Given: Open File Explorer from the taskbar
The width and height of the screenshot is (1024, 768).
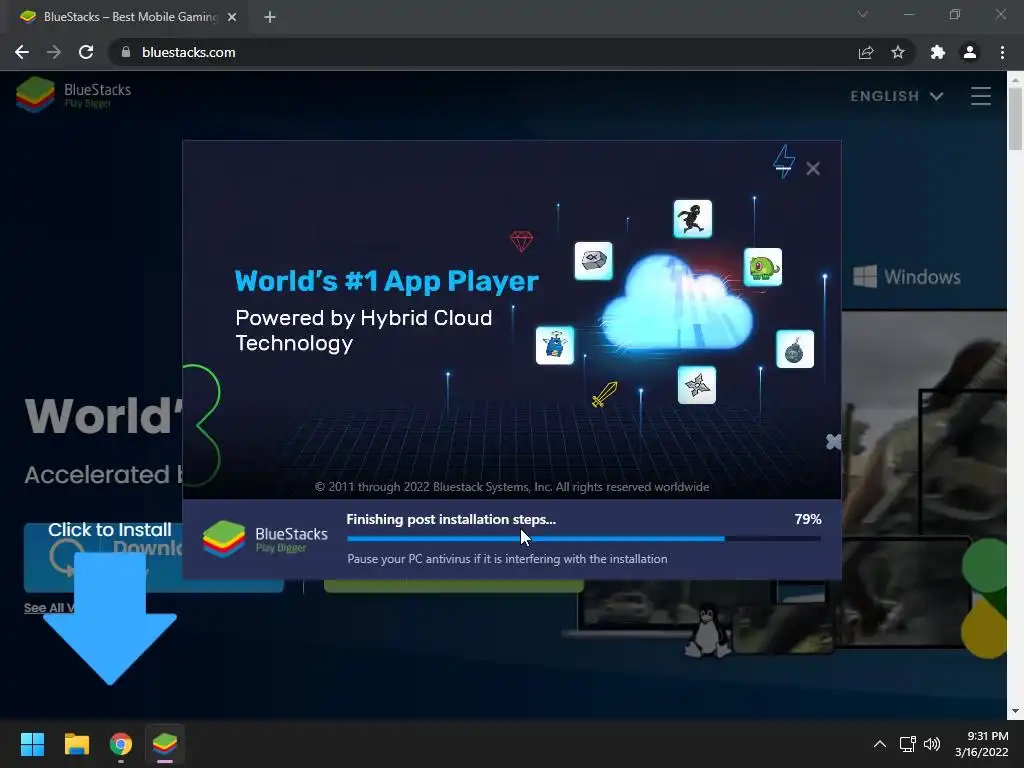Looking at the screenshot, I should 76,744.
